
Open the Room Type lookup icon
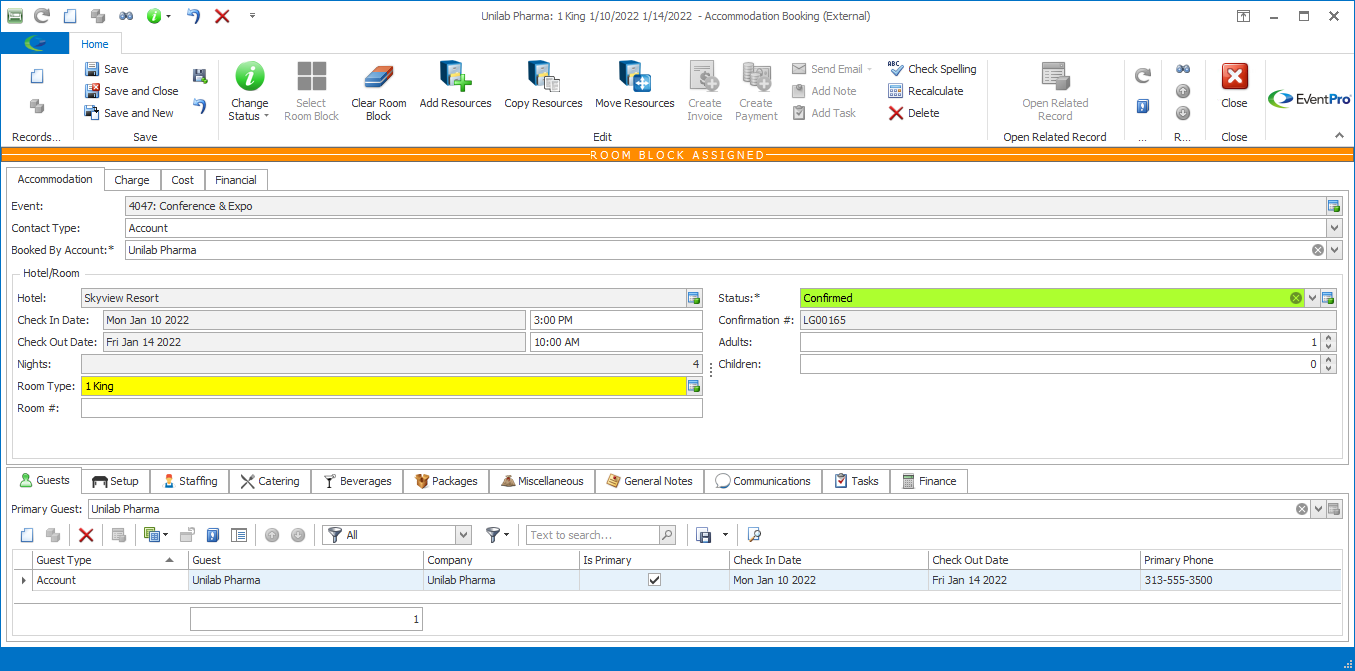(x=693, y=386)
